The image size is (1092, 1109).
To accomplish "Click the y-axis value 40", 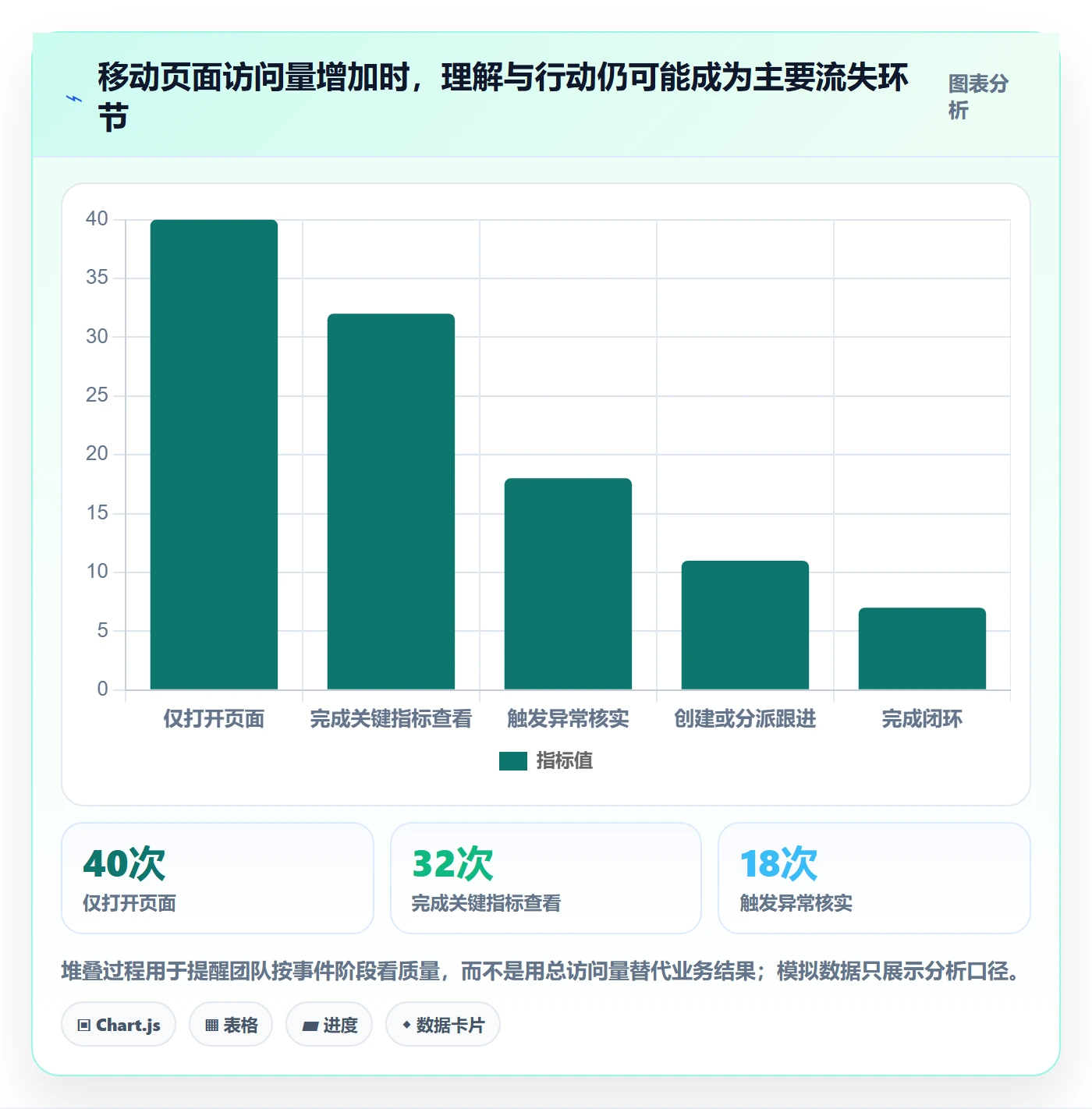I will click(97, 219).
